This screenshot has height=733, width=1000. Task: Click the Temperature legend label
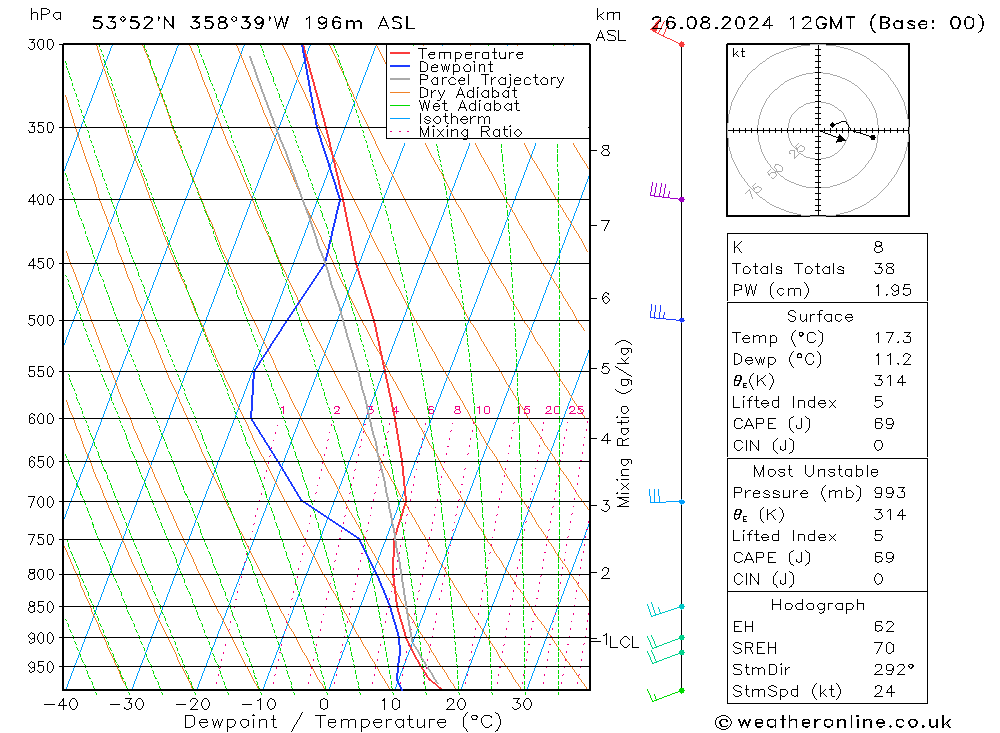tap(471, 54)
